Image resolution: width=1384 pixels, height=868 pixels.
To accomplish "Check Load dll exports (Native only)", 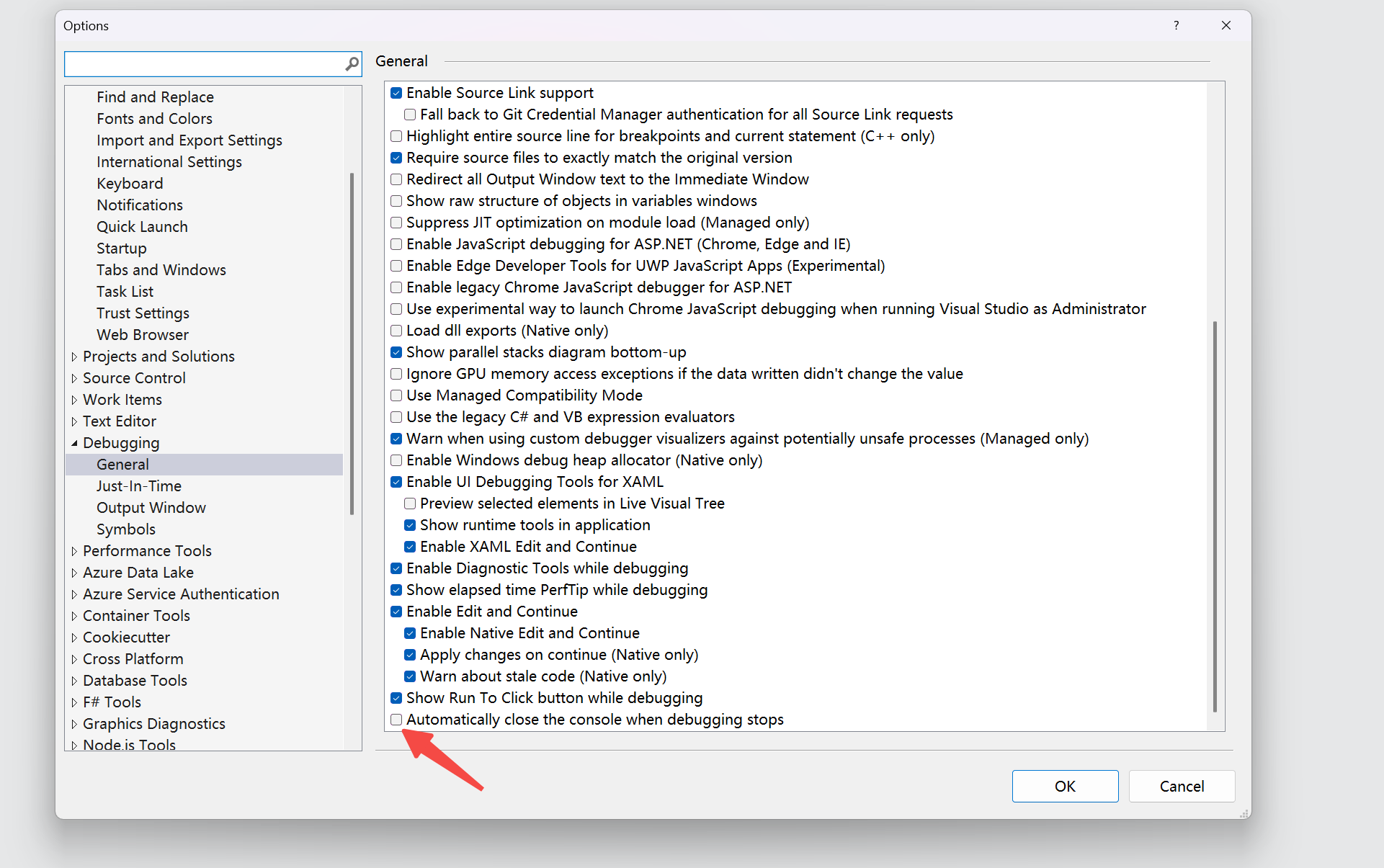I will [x=396, y=331].
